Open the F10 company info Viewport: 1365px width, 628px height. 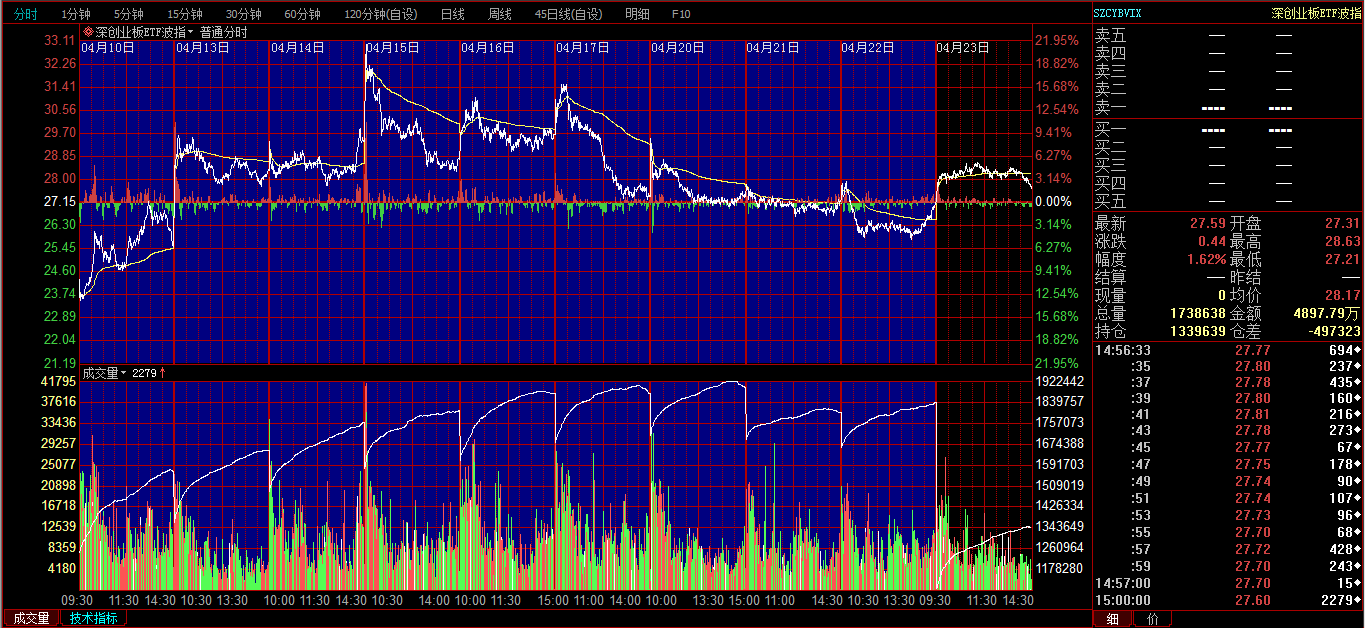[681, 14]
